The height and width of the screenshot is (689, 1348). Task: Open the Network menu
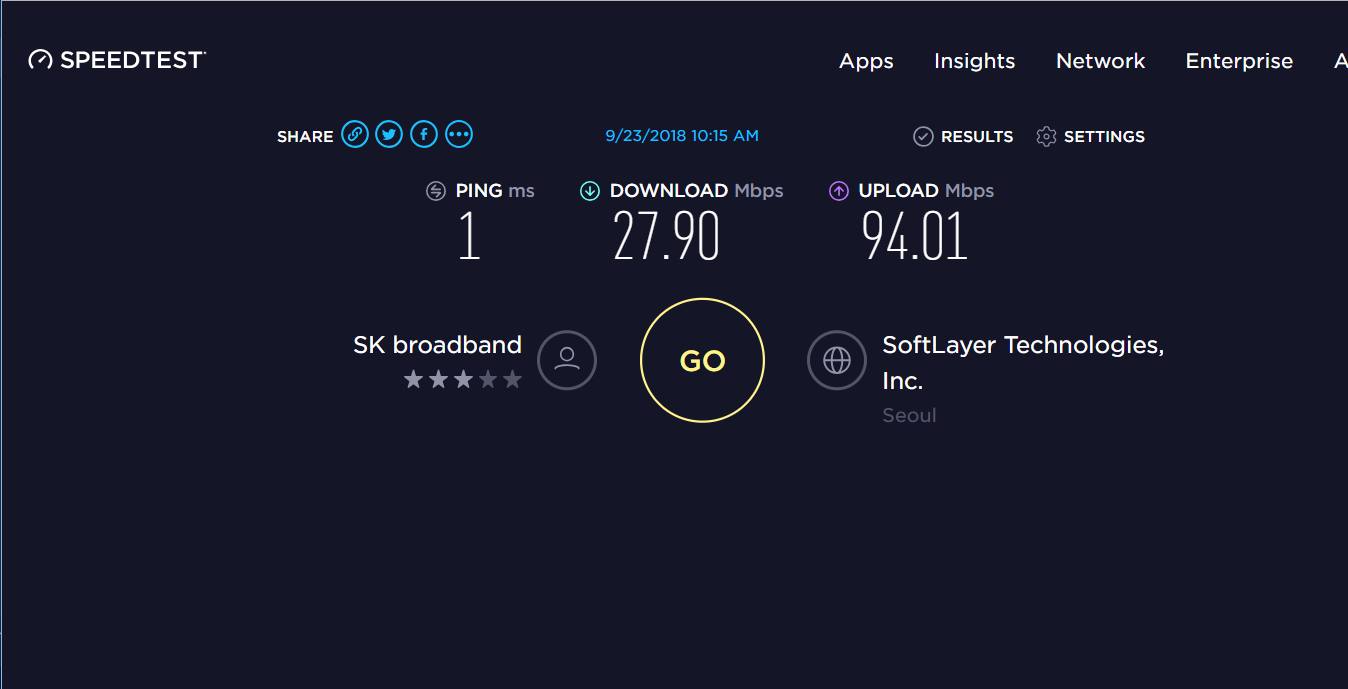[1100, 61]
